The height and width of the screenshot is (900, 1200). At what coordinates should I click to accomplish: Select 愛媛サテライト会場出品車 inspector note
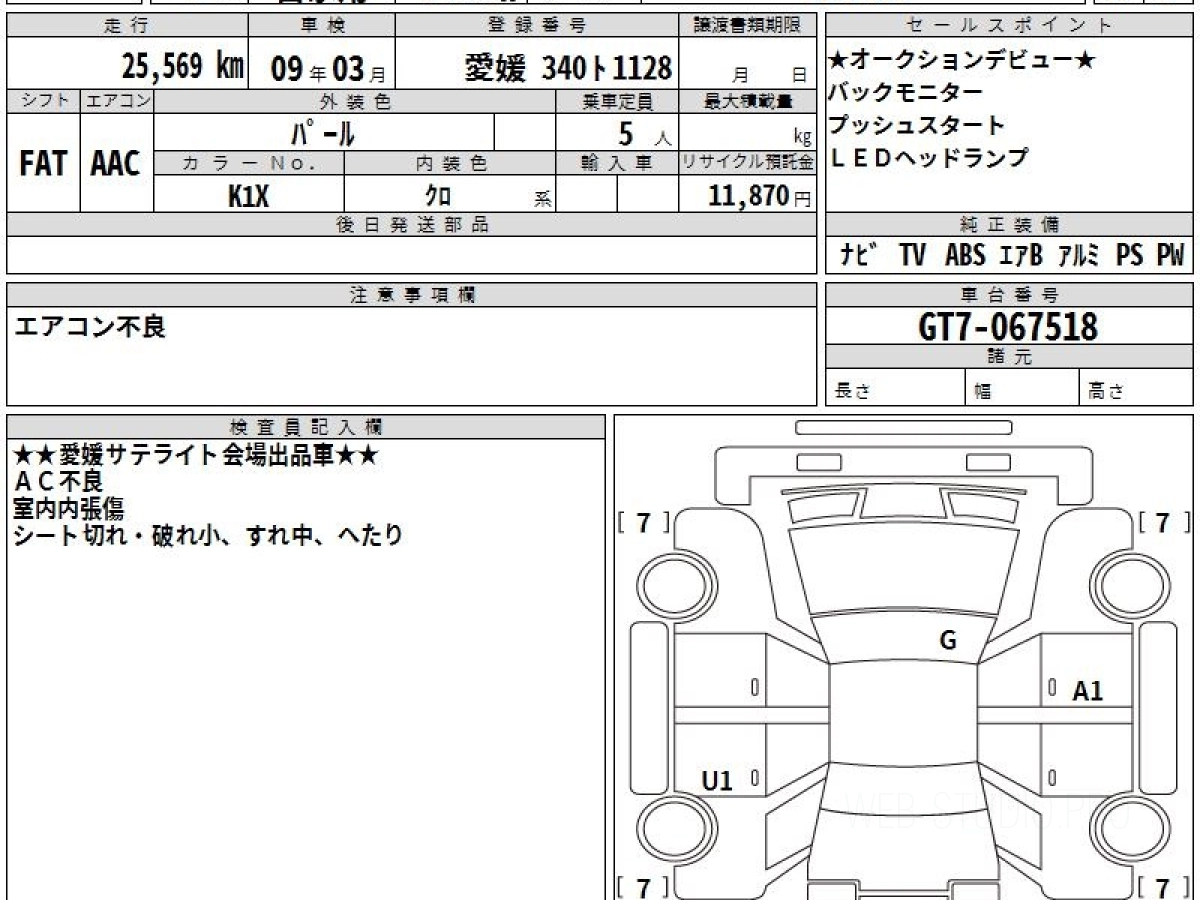[195, 455]
